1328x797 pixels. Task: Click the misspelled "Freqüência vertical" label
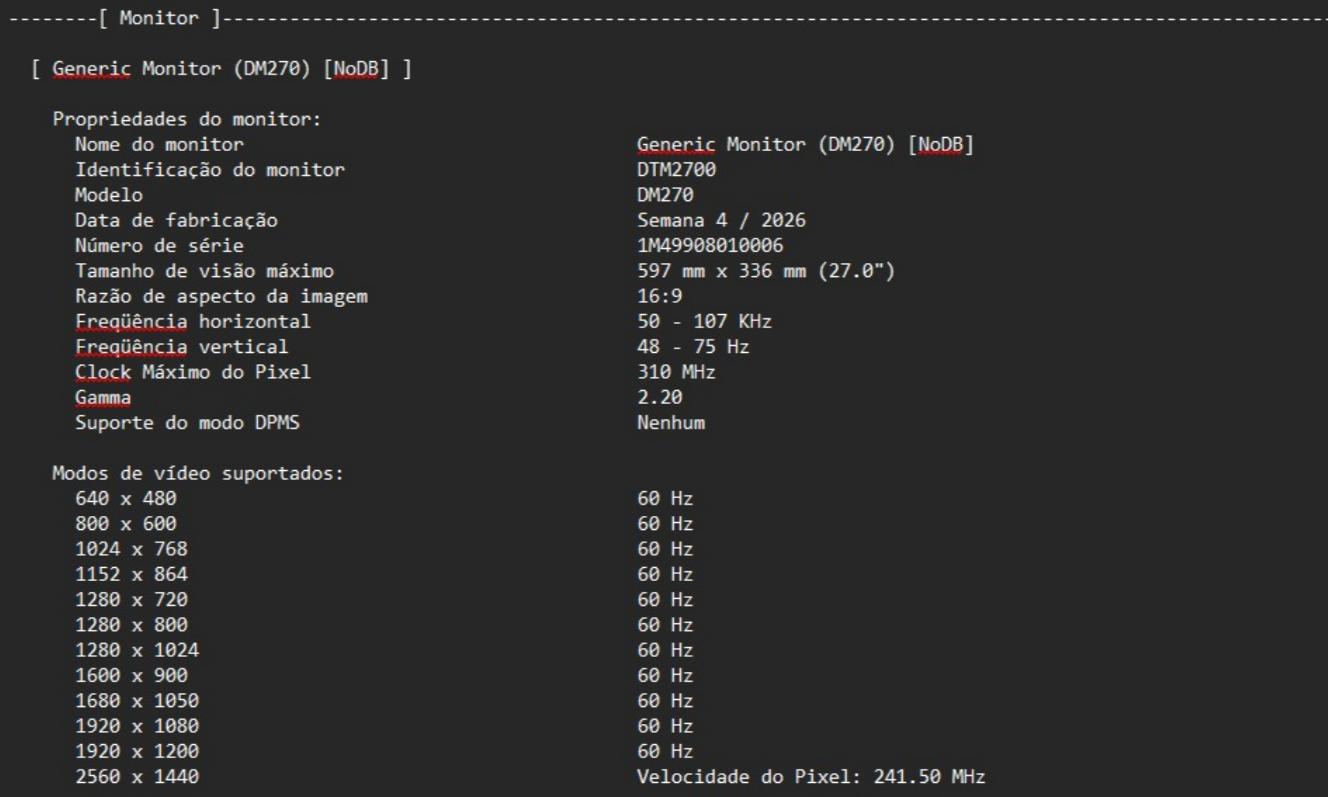tap(181, 347)
